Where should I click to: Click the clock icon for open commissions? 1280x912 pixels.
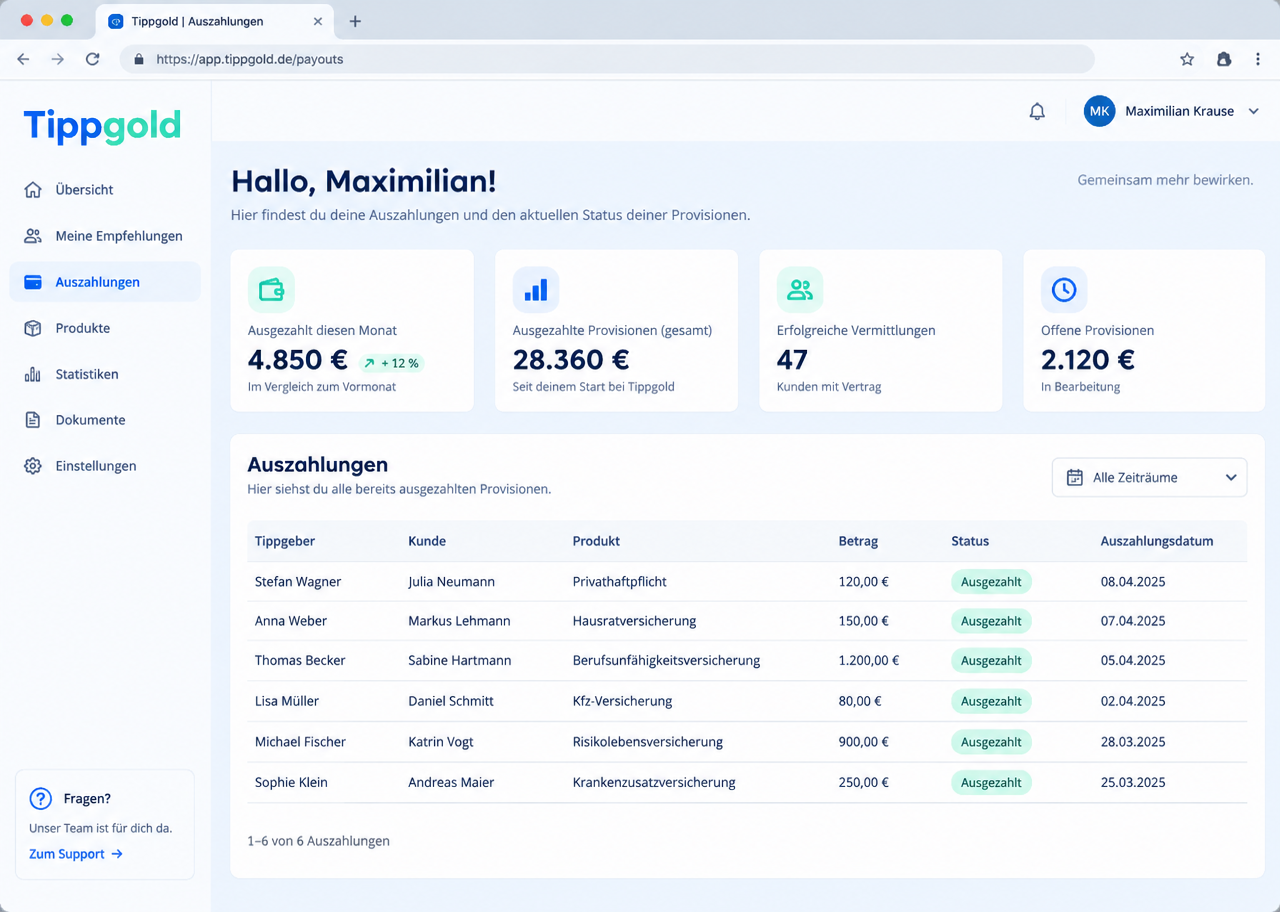coord(1064,290)
